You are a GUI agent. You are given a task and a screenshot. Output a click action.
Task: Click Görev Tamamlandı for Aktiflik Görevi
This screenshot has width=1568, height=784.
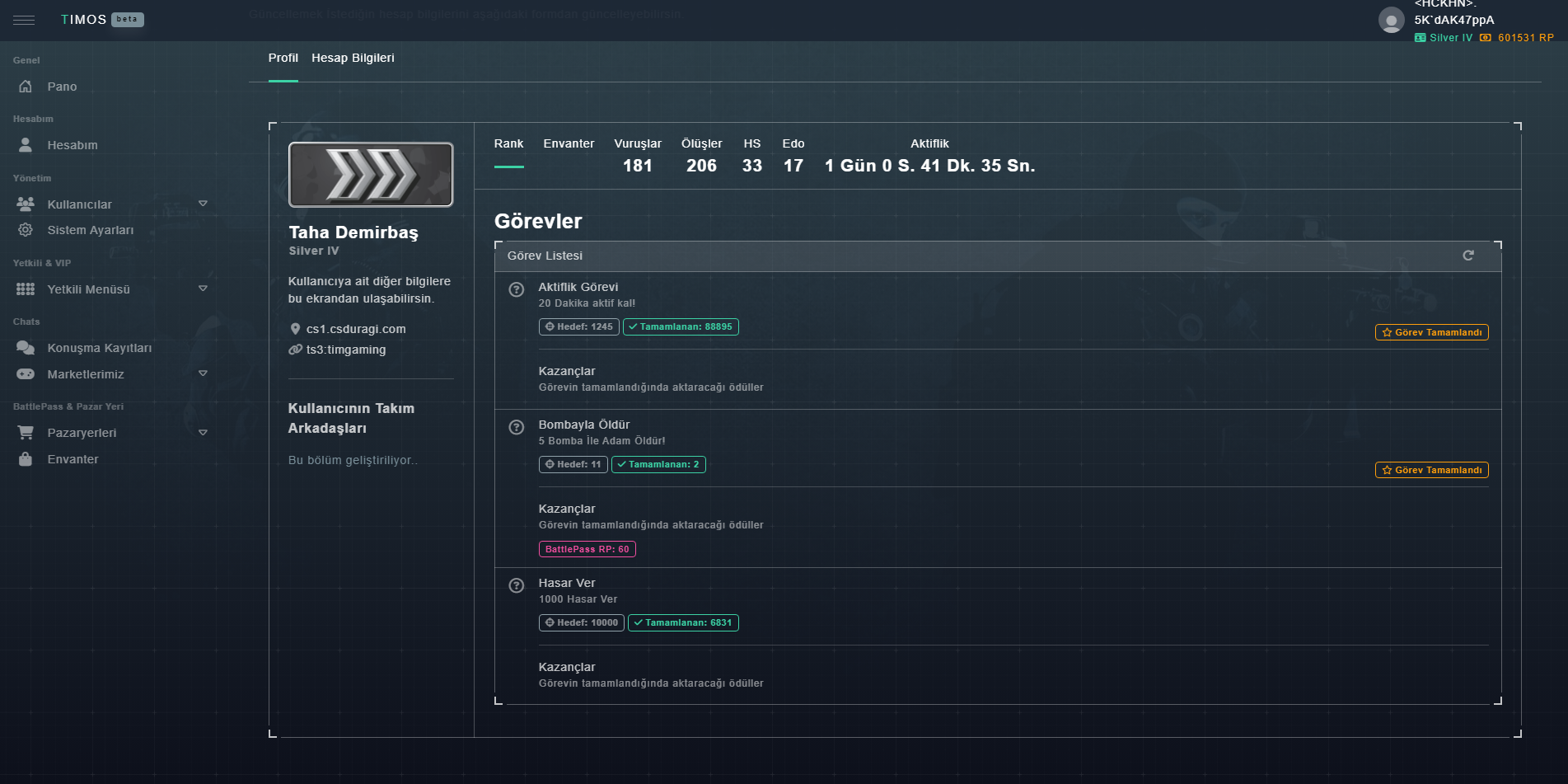(x=1432, y=332)
